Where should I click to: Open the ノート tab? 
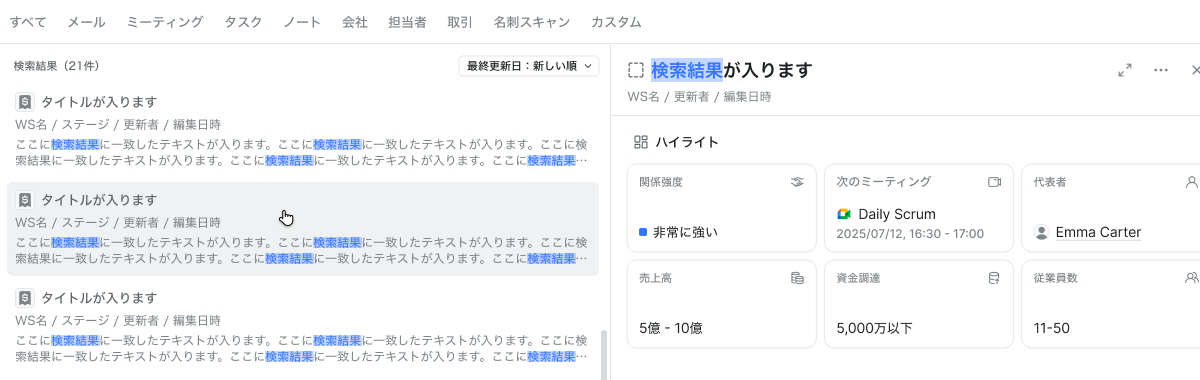pos(302,22)
